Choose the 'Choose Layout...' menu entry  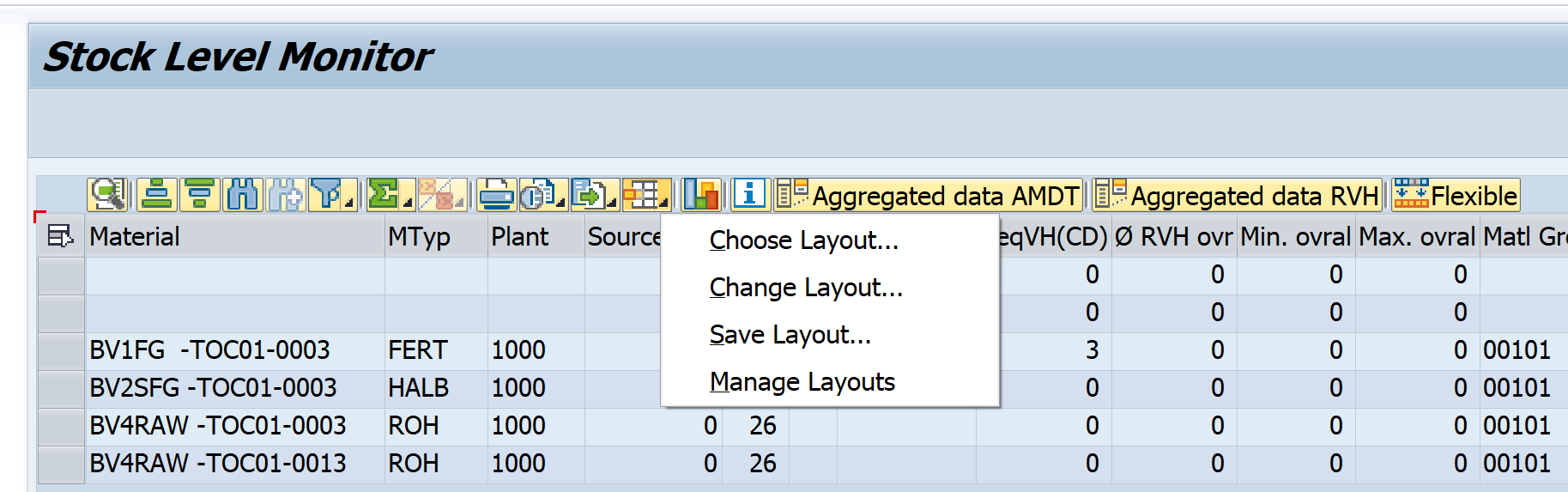click(x=803, y=240)
